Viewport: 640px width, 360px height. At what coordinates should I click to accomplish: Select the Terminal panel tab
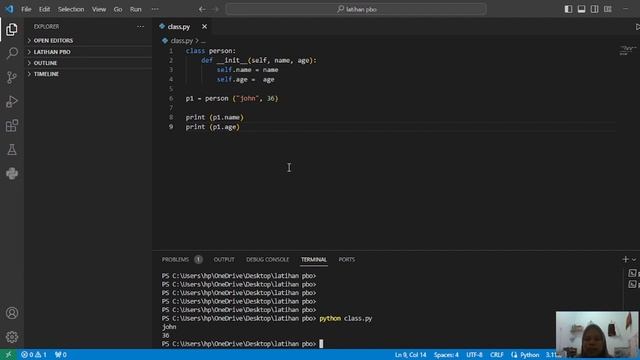pos(313,259)
